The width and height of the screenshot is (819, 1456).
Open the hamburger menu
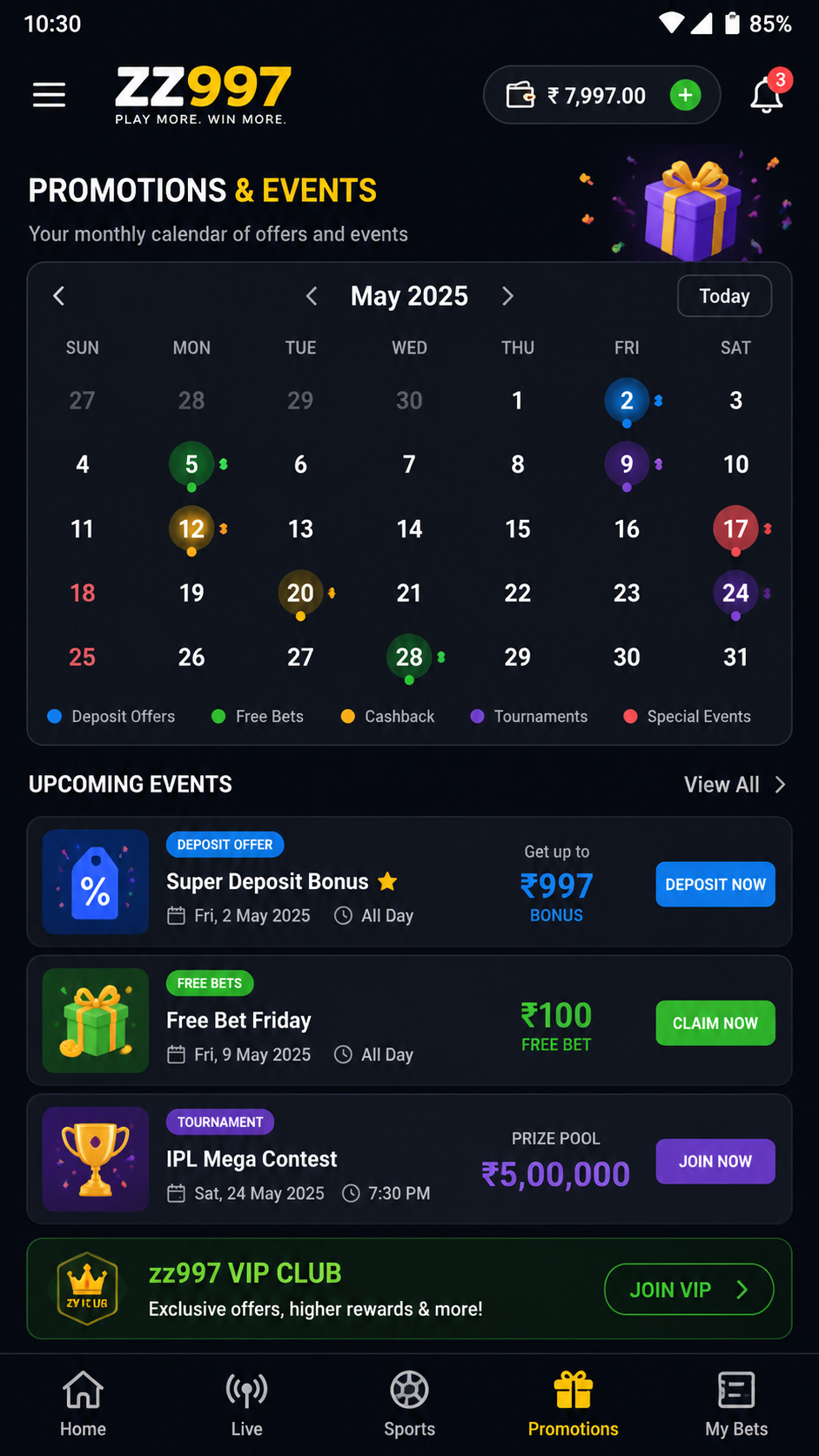tap(50, 95)
